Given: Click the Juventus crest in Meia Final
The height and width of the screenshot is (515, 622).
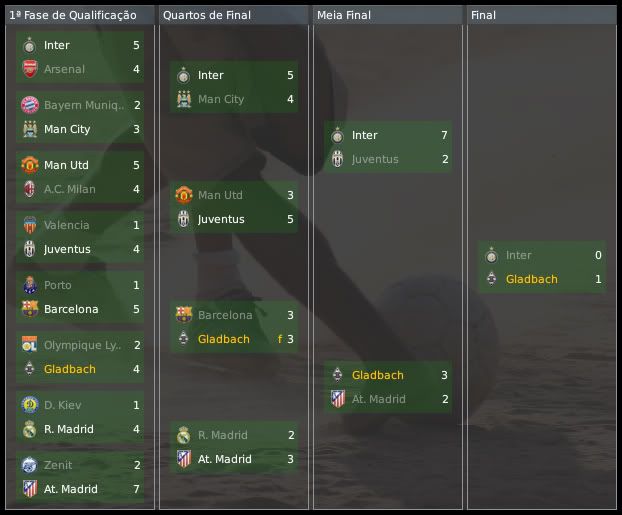Looking at the screenshot, I should pyautogui.click(x=337, y=159).
